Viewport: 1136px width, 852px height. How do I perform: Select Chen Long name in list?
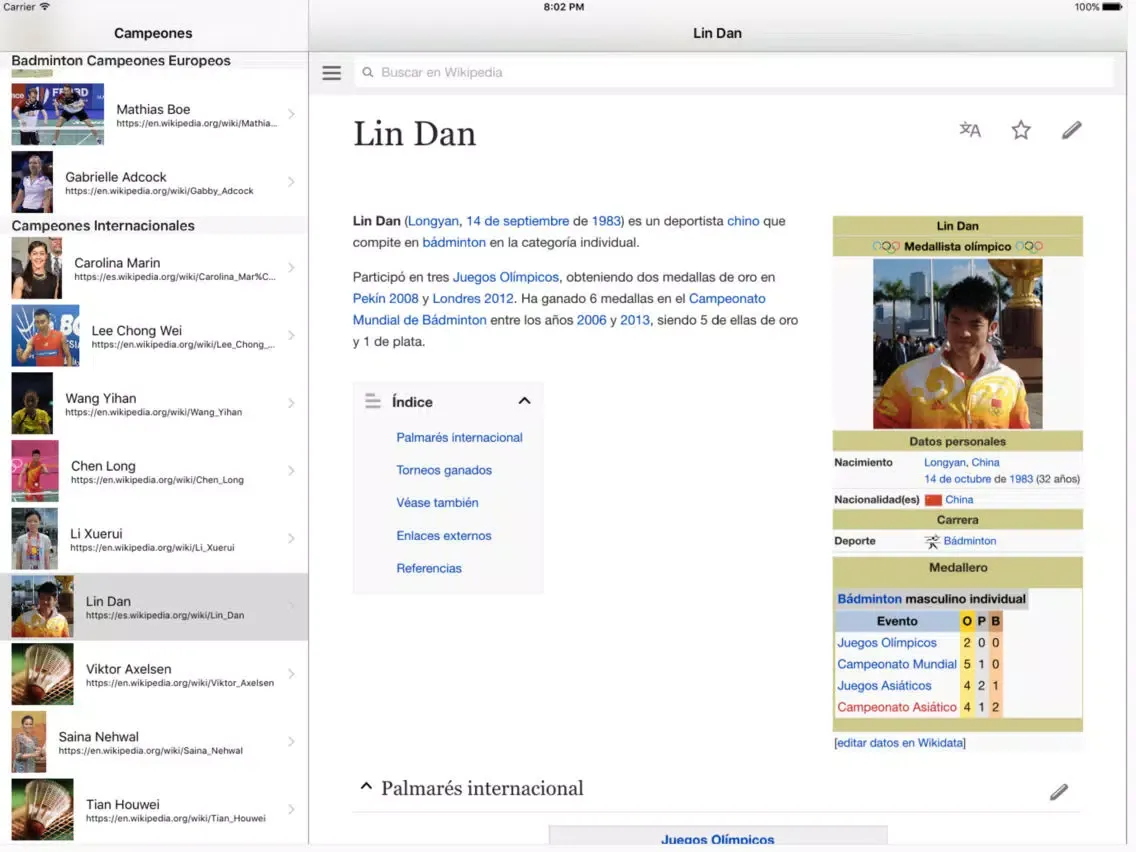click(103, 466)
